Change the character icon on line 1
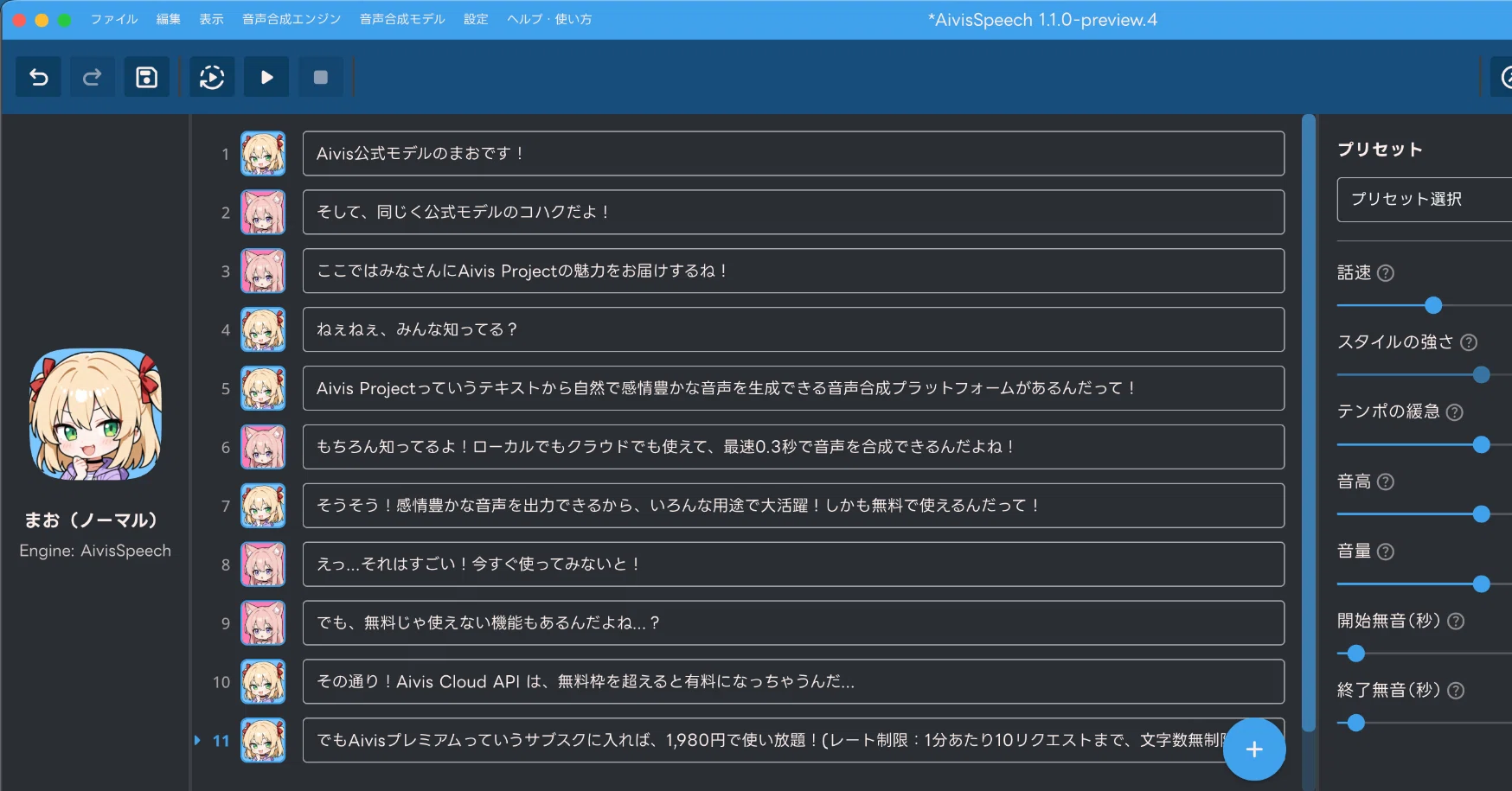Image resolution: width=1512 pixels, height=791 pixels. coord(263,154)
